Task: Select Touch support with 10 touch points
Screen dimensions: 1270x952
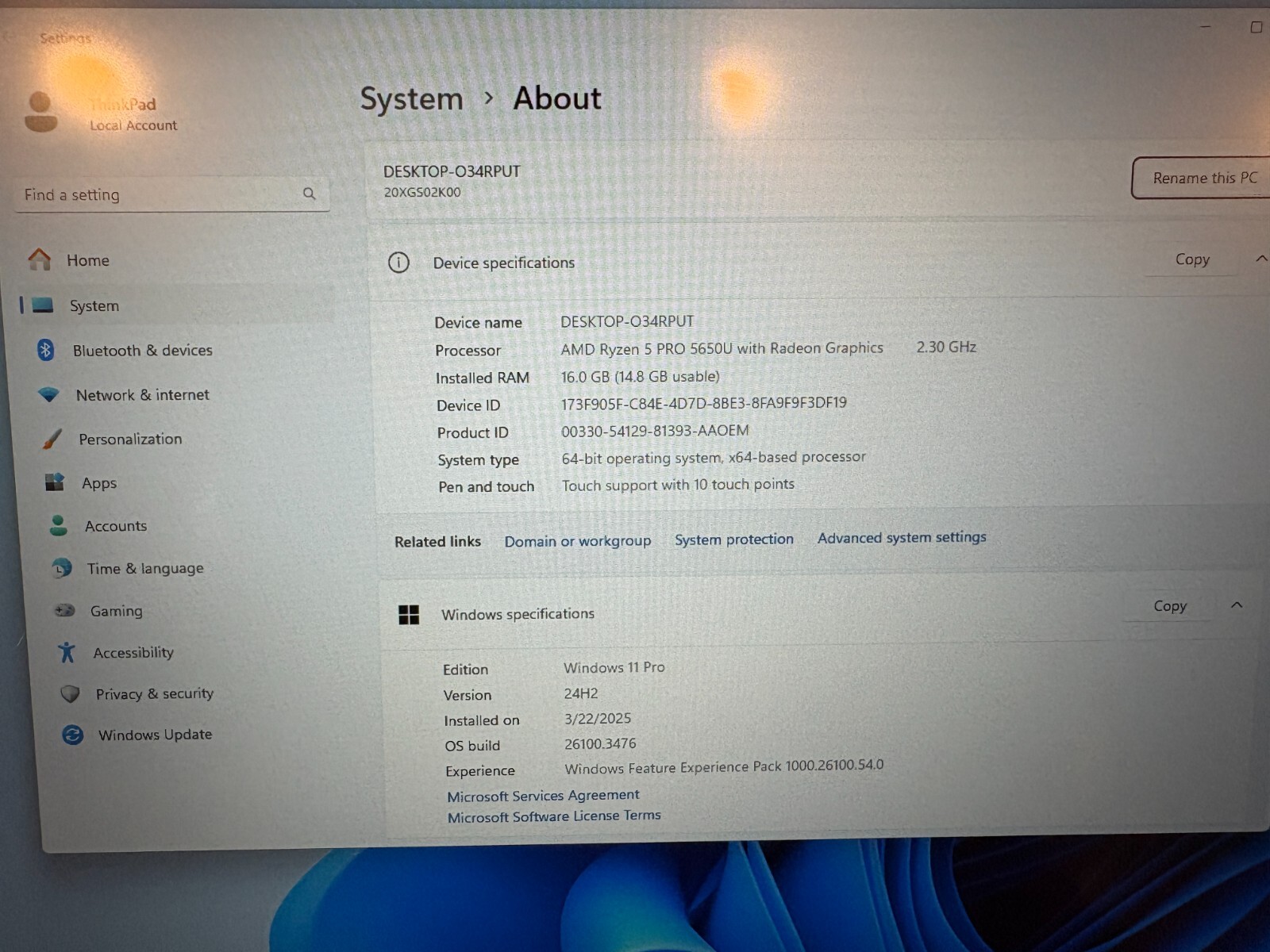Action: coord(678,485)
